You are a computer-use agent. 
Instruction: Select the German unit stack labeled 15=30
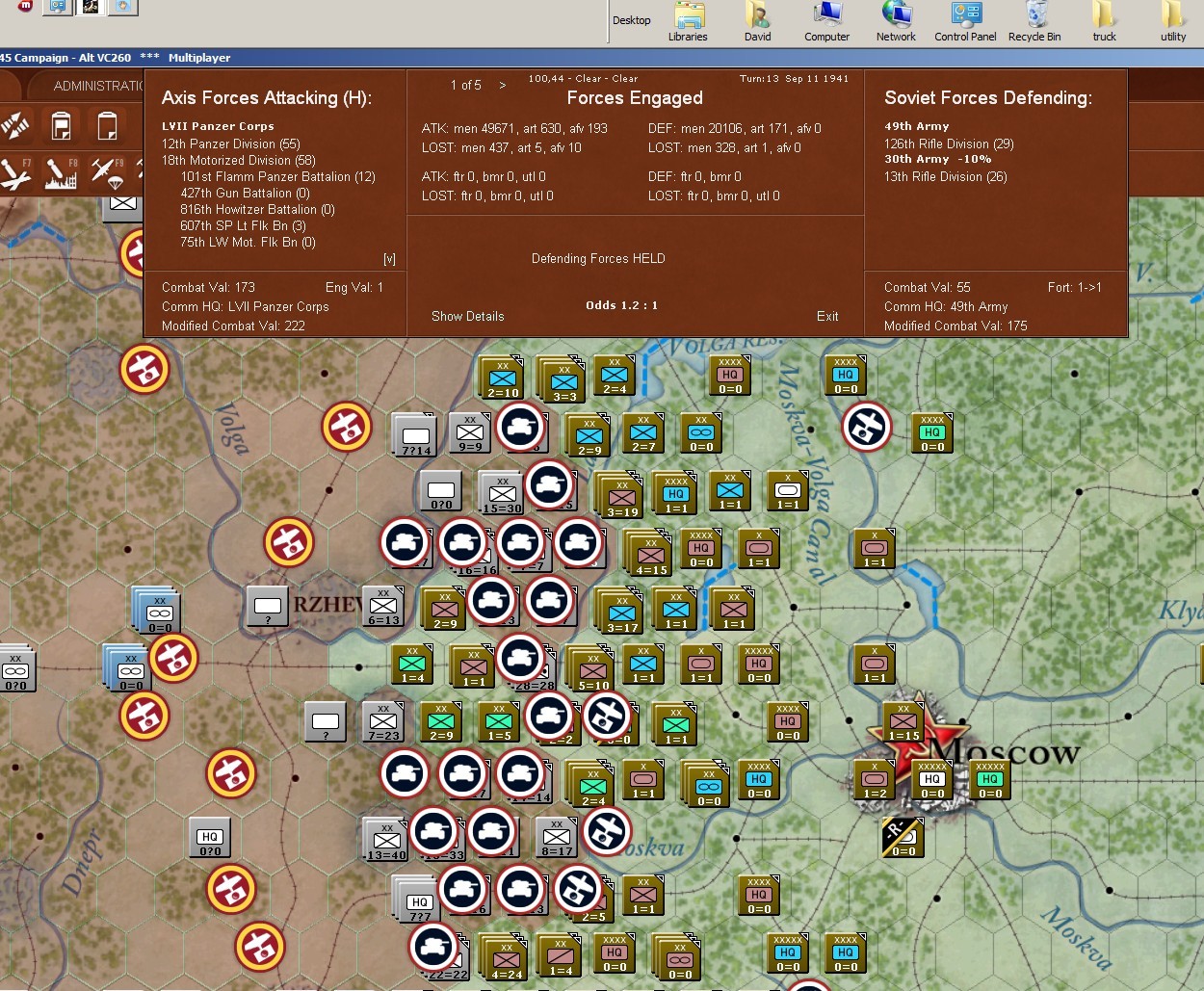(x=502, y=494)
